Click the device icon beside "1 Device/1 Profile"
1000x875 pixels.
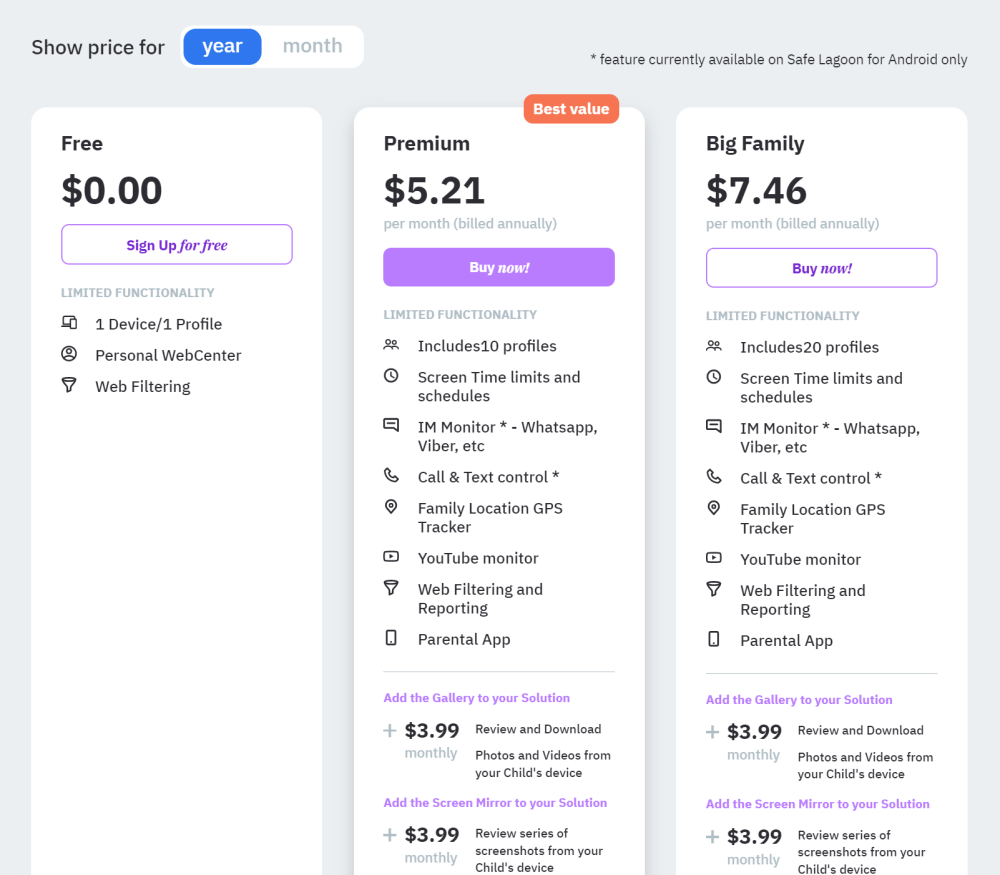pyautogui.click(x=69, y=323)
